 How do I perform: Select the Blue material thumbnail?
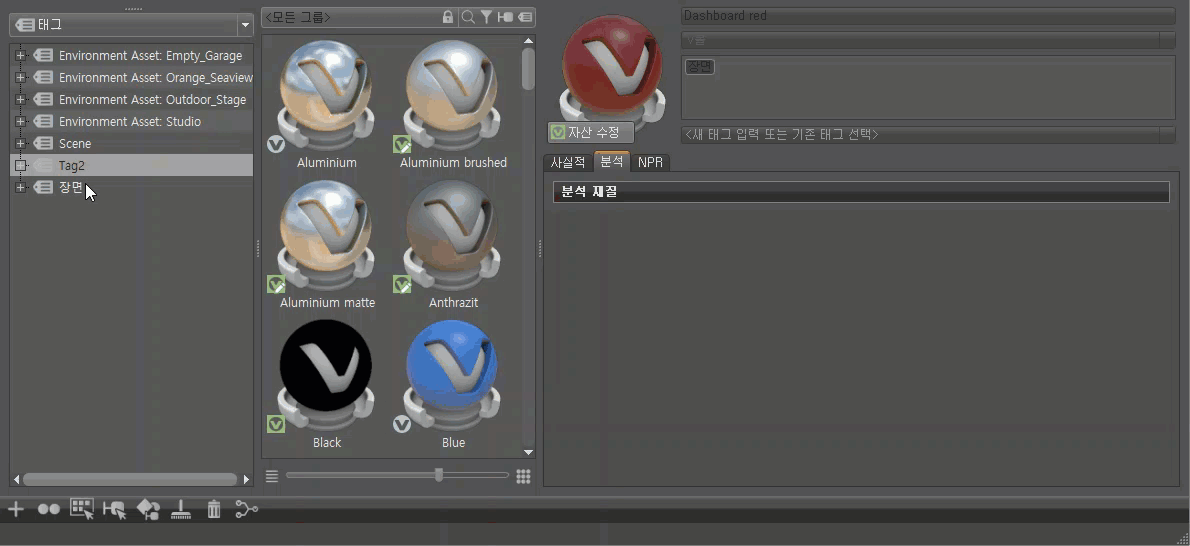pyautogui.click(x=453, y=375)
